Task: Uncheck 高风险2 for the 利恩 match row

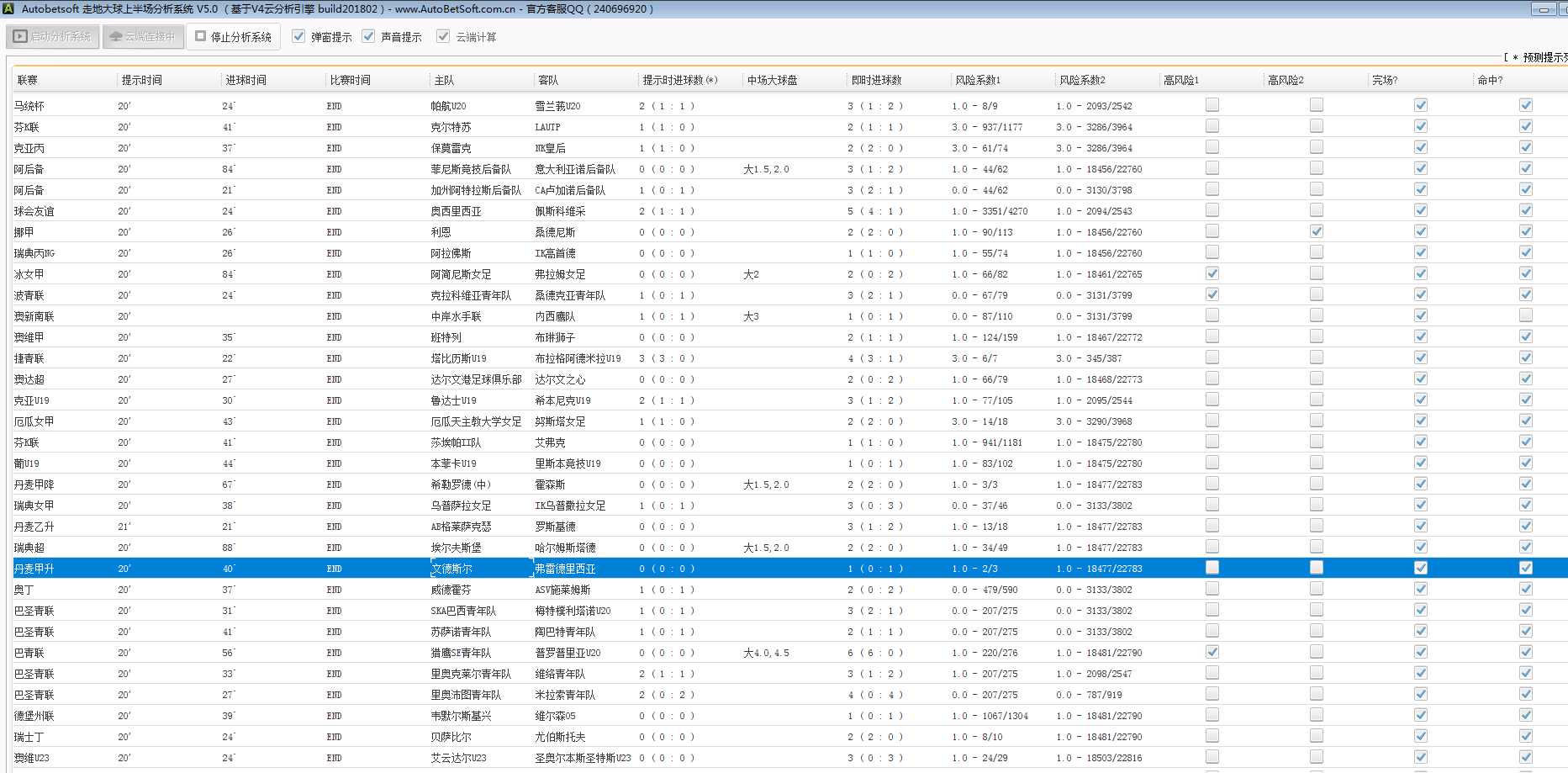Action: coord(1317,231)
